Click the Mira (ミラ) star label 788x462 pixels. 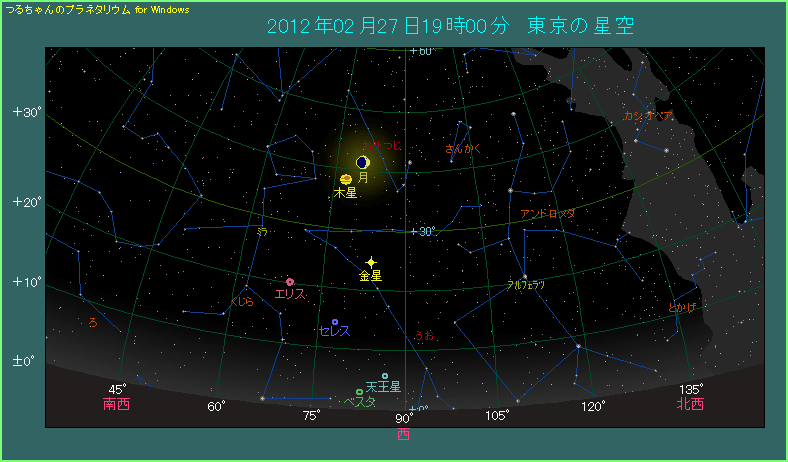(262, 231)
